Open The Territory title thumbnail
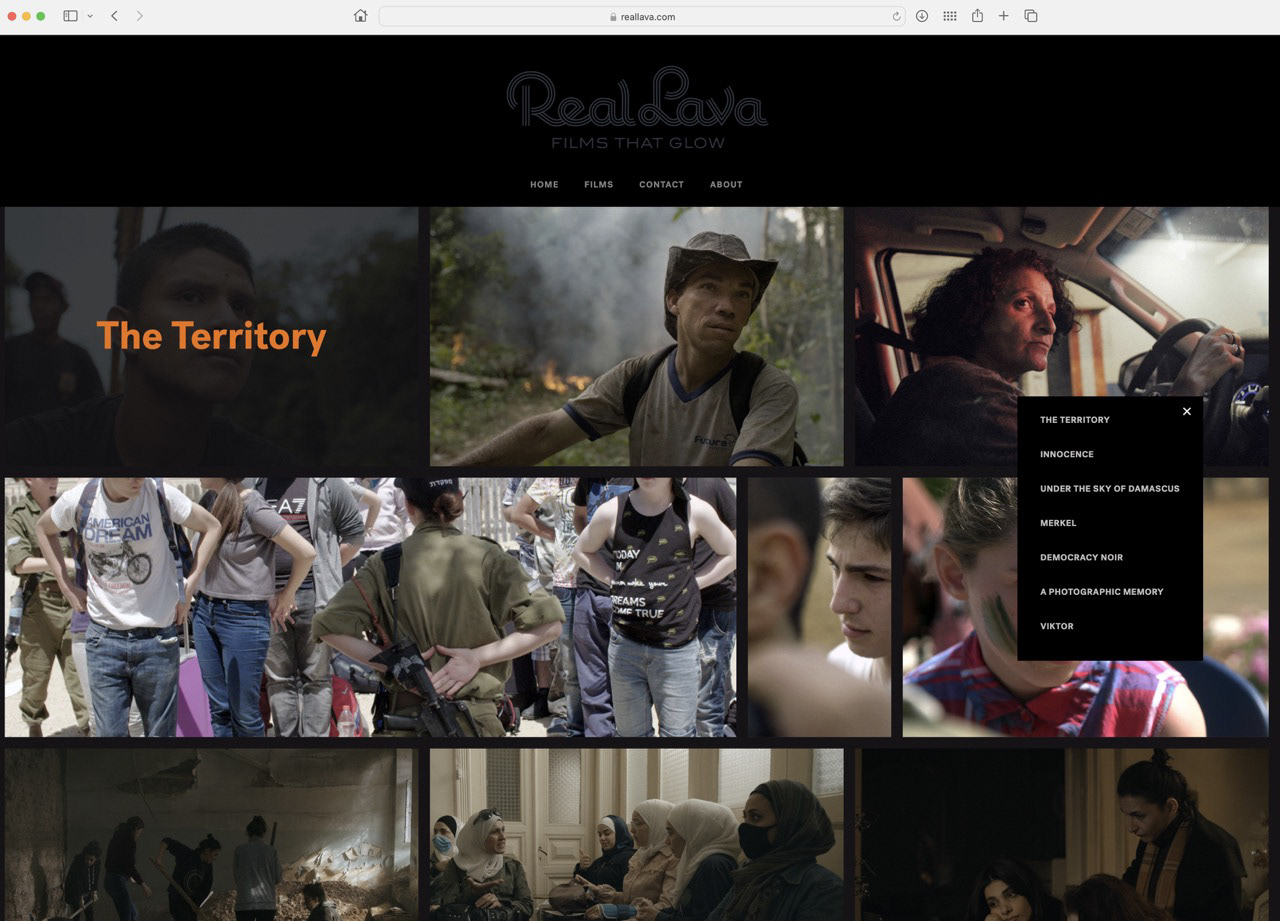The width and height of the screenshot is (1280, 921). (x=212, y=336)
